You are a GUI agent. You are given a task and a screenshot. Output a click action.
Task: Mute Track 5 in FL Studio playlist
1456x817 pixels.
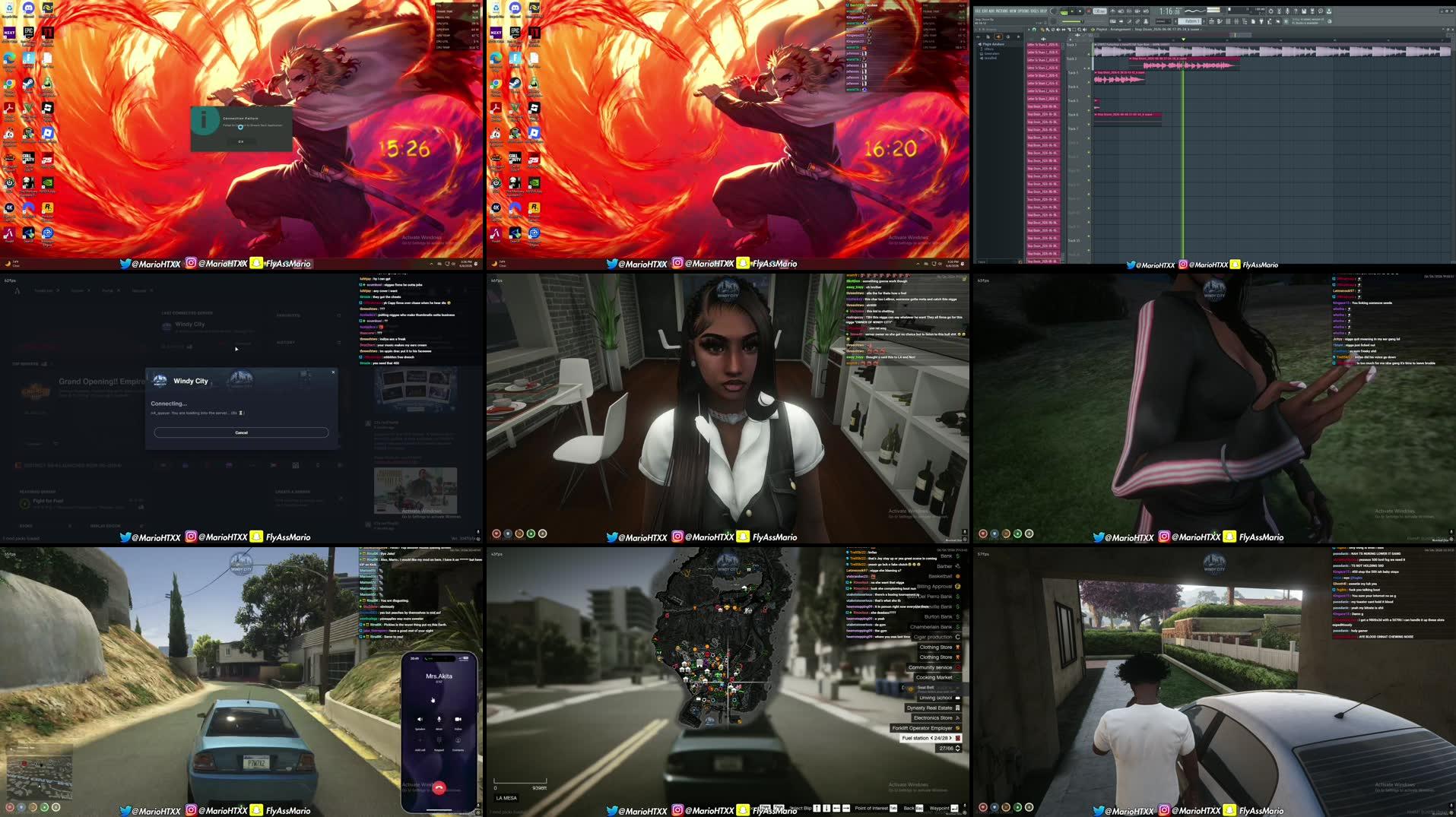point(1089,110)
